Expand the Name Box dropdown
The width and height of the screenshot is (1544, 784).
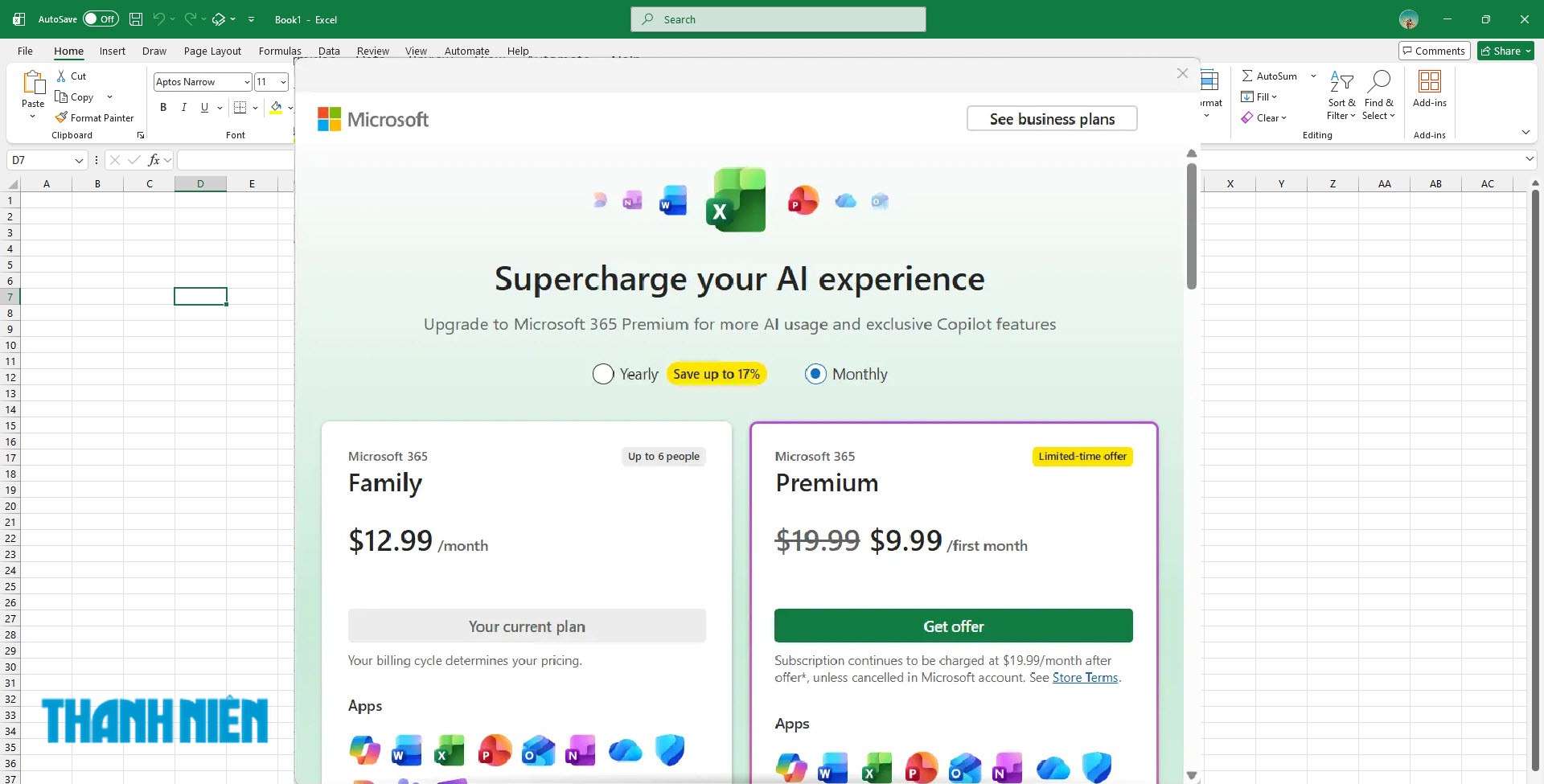click(79, 160)
